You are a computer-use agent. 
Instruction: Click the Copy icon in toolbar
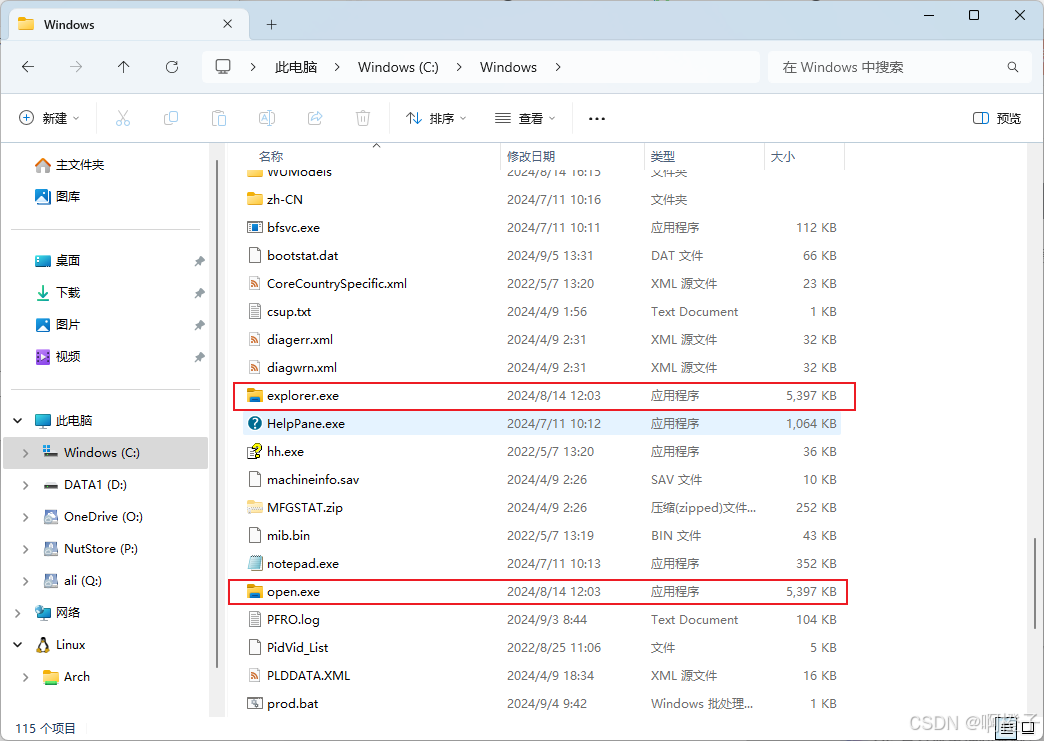[171, 119]
